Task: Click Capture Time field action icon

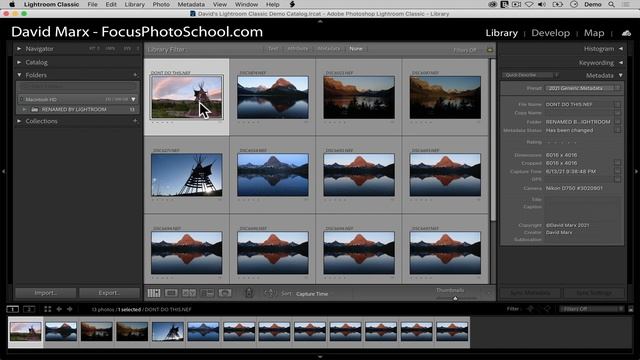Action: click(618, 171)
